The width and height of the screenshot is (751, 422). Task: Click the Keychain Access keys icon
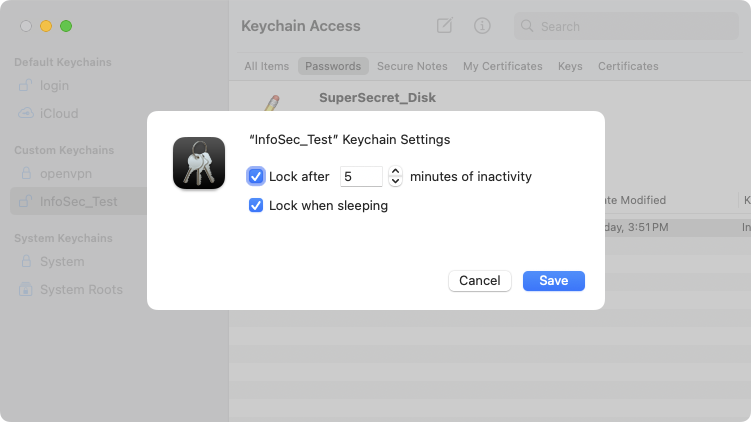click(x=198, y=163)
